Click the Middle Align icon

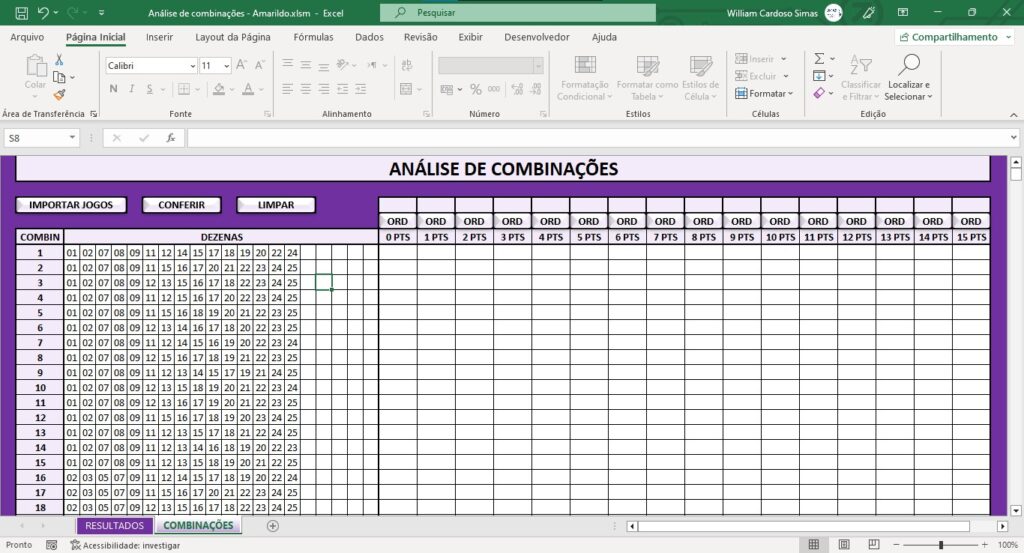tap(306, 65)
